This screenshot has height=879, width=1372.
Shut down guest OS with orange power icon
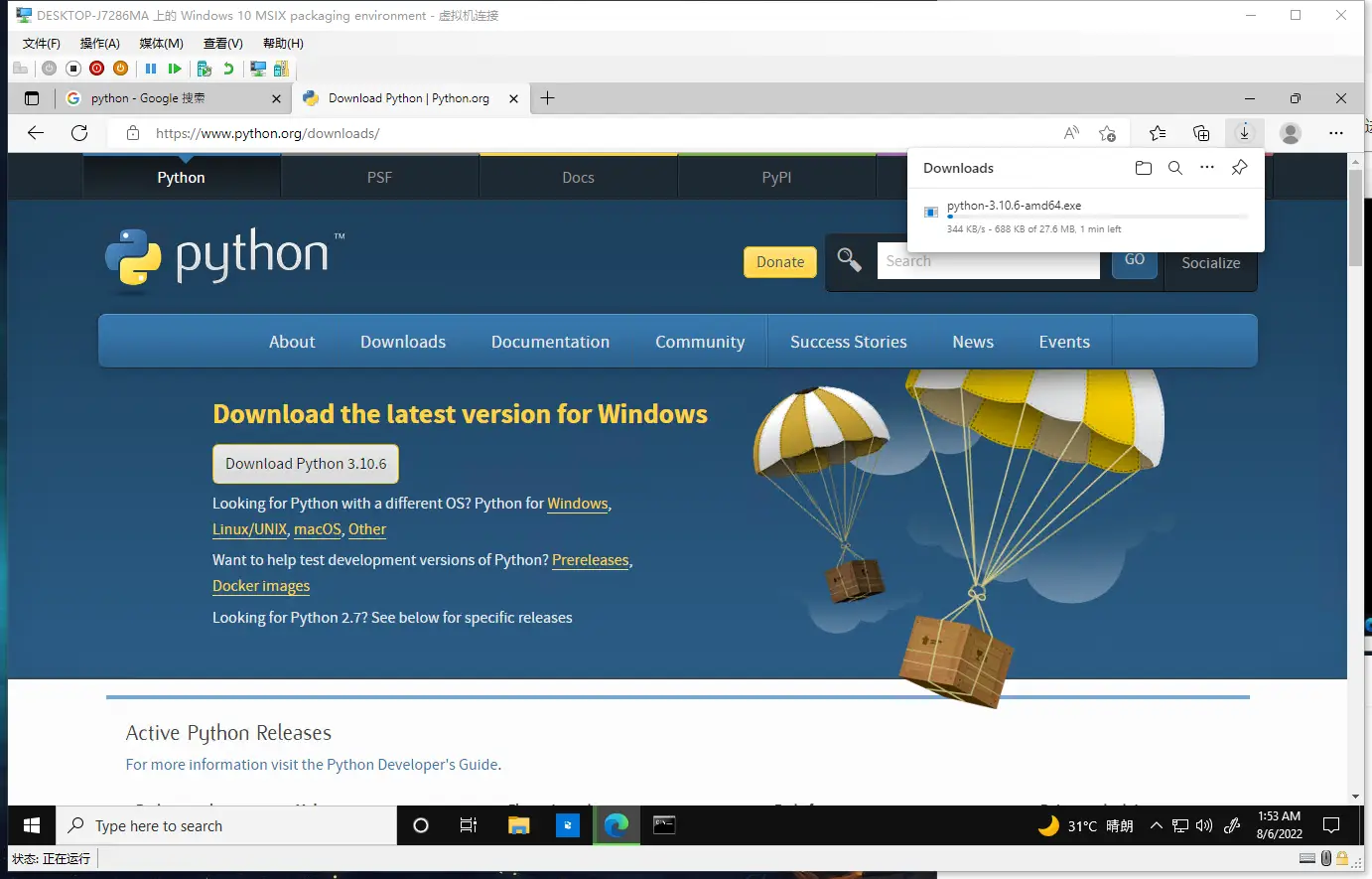(x=119, y=68)
